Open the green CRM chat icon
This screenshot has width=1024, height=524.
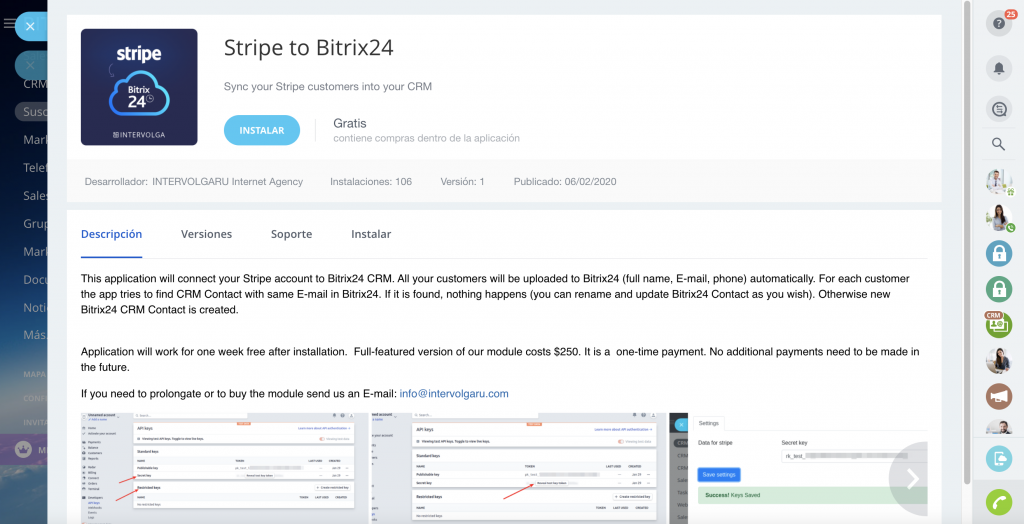point(999,325)
